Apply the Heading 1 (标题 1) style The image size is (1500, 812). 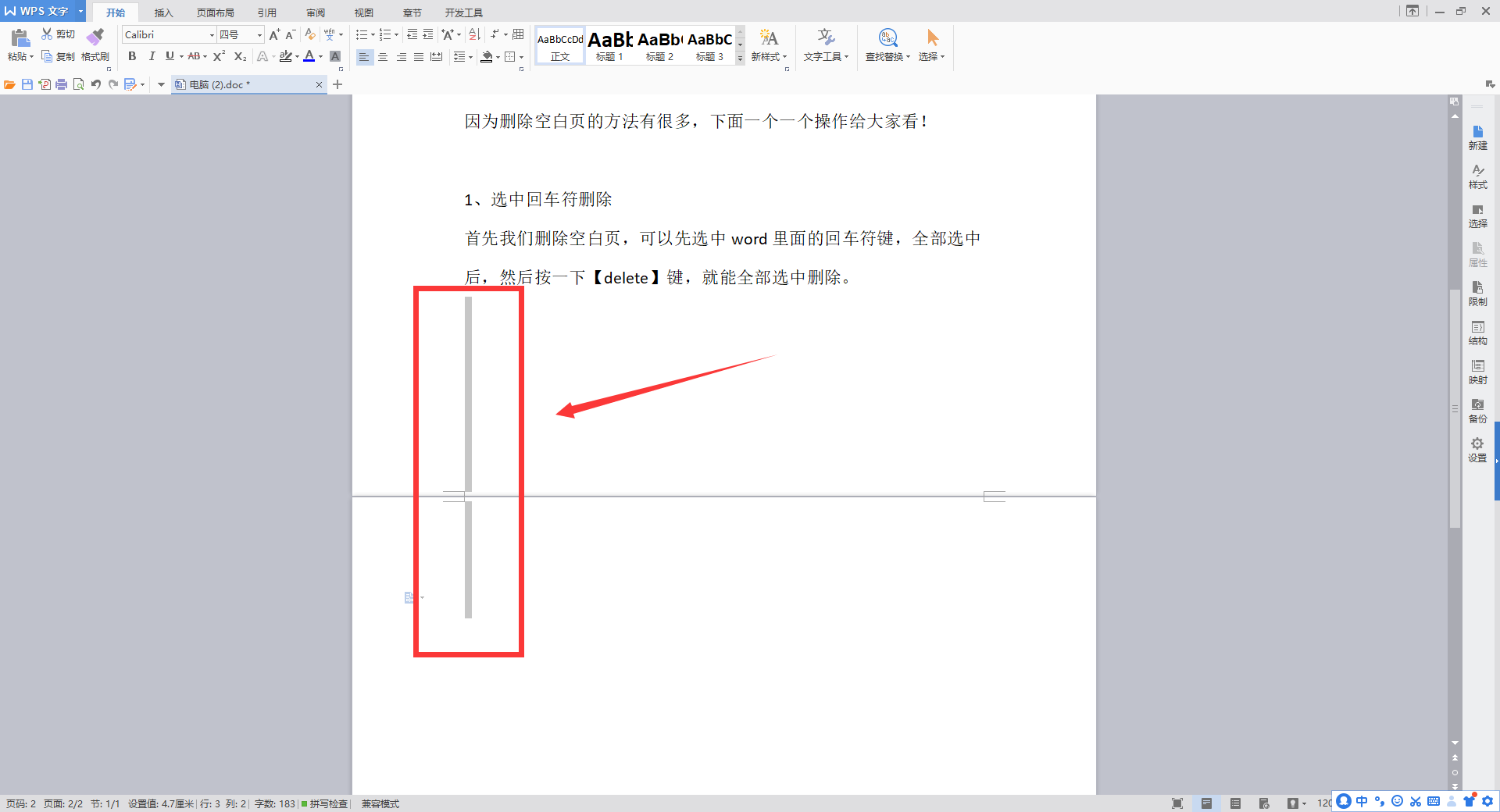[609, 46]
